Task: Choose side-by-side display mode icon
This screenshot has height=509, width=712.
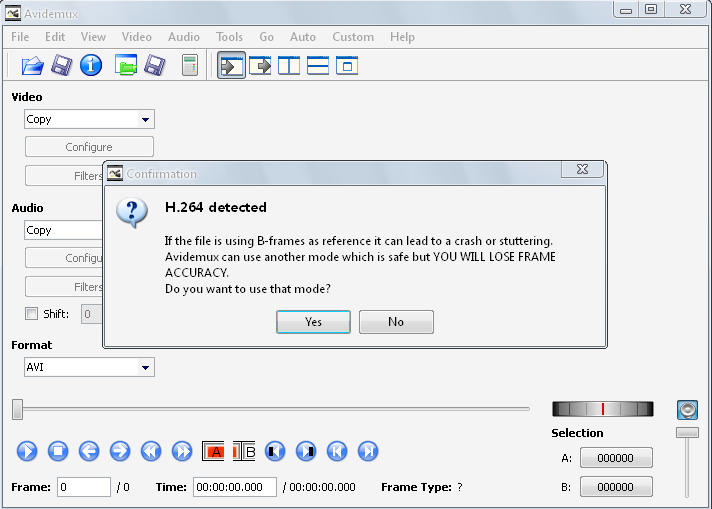Action: [289, 66]
